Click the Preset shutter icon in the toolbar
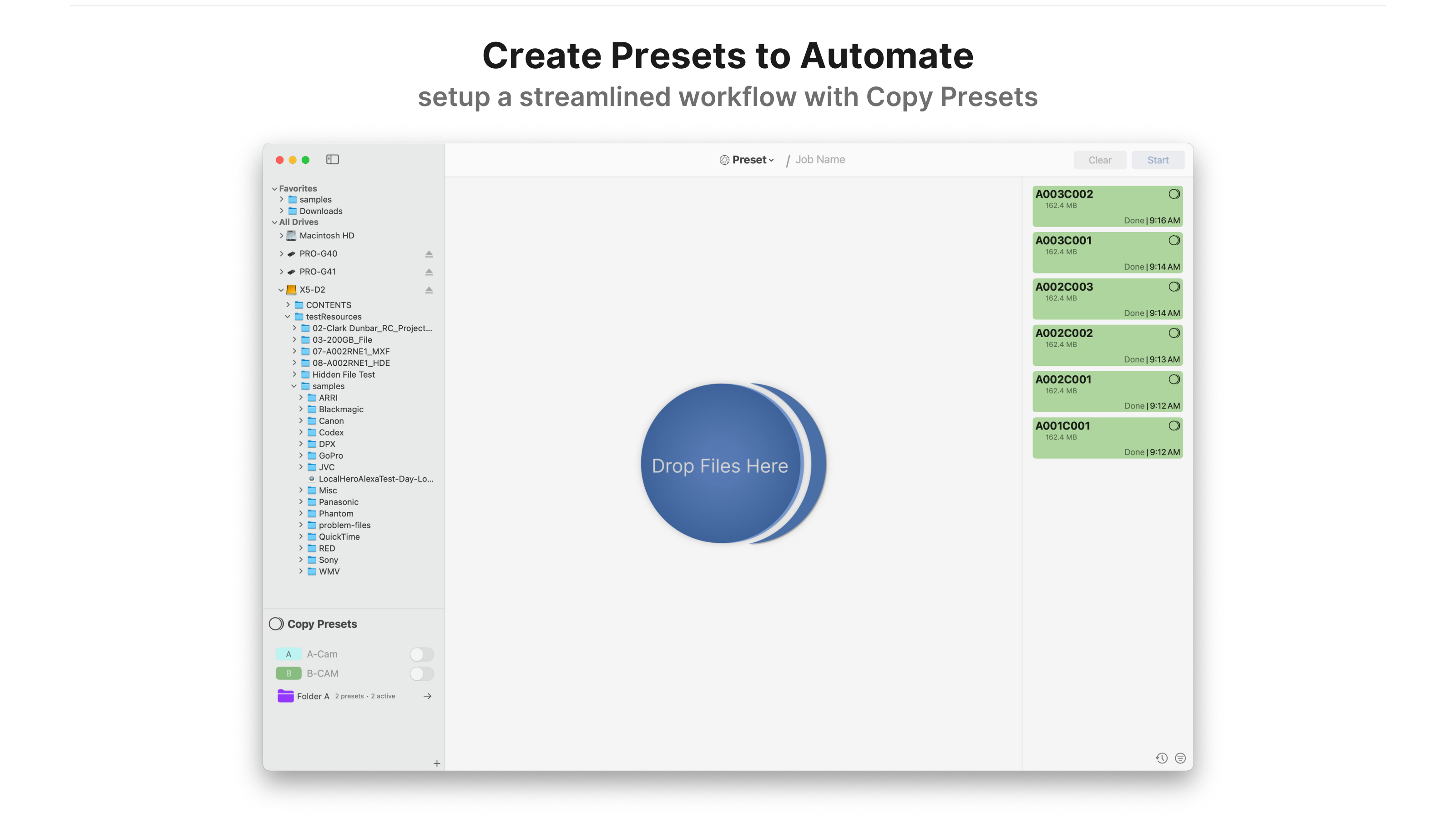 (x=724, y=159)
